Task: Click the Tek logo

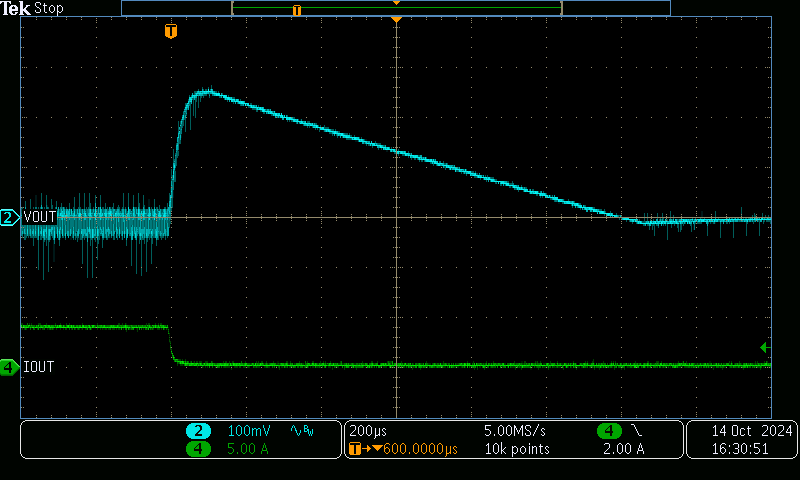Action: pos(16,8)
